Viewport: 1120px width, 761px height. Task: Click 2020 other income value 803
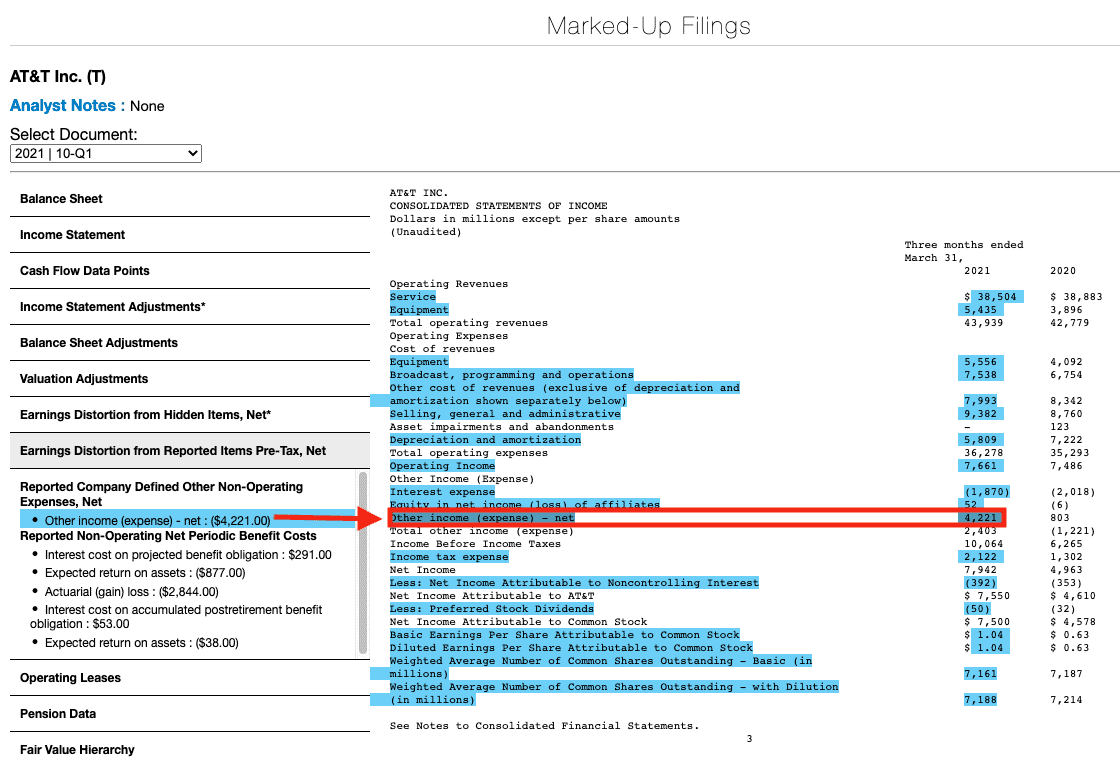click(1060, 517)
